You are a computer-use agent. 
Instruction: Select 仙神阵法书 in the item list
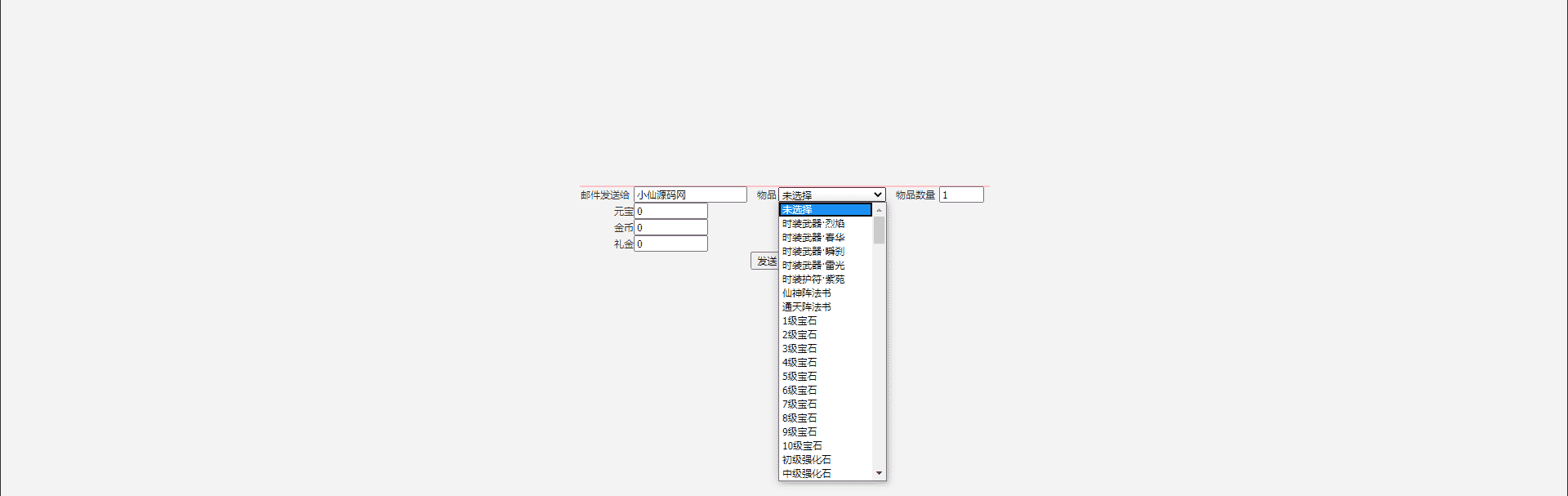826,293
